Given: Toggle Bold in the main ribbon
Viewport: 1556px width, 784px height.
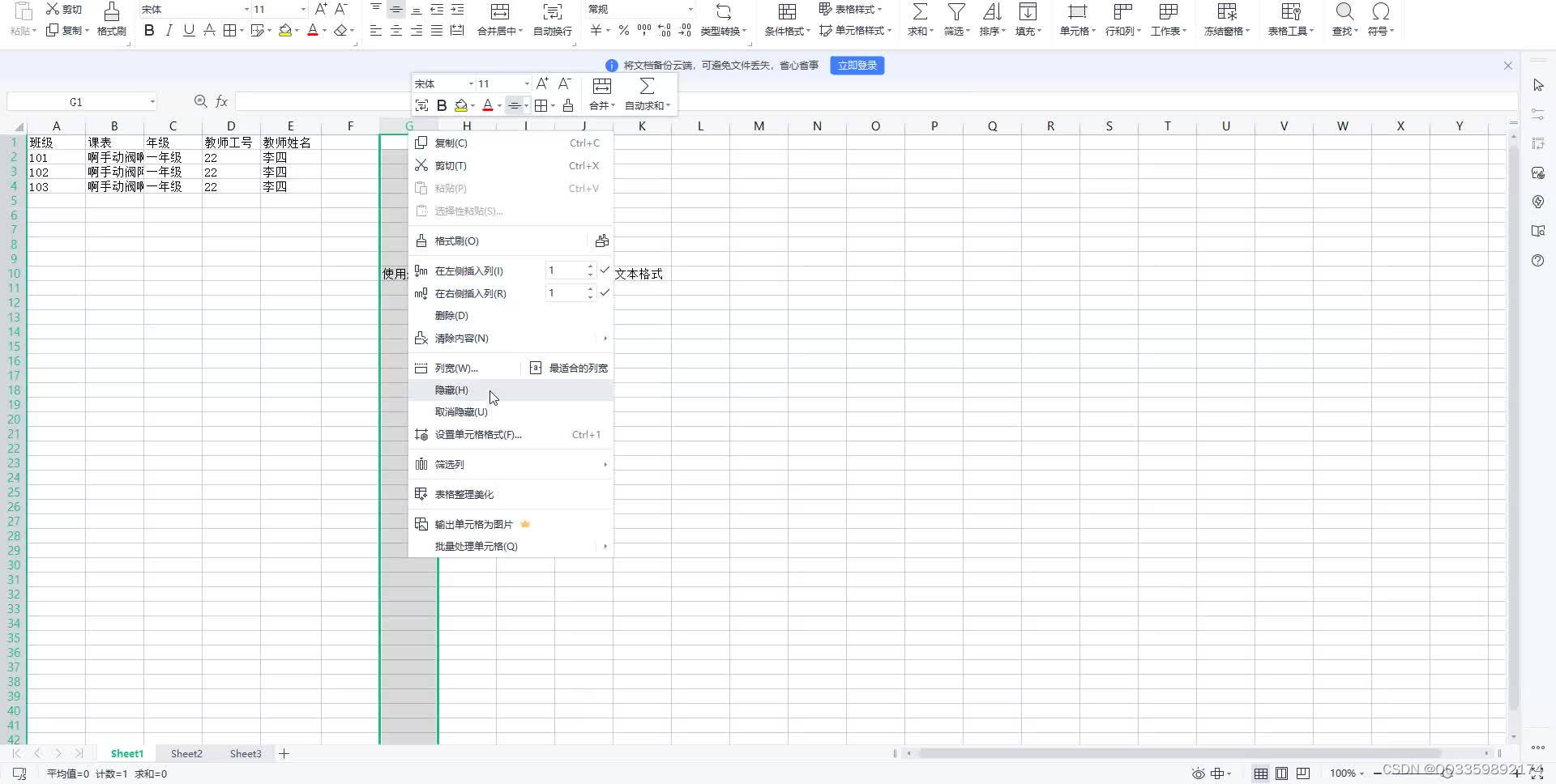Looking at the screenshot, I should (x=149, y=30).
